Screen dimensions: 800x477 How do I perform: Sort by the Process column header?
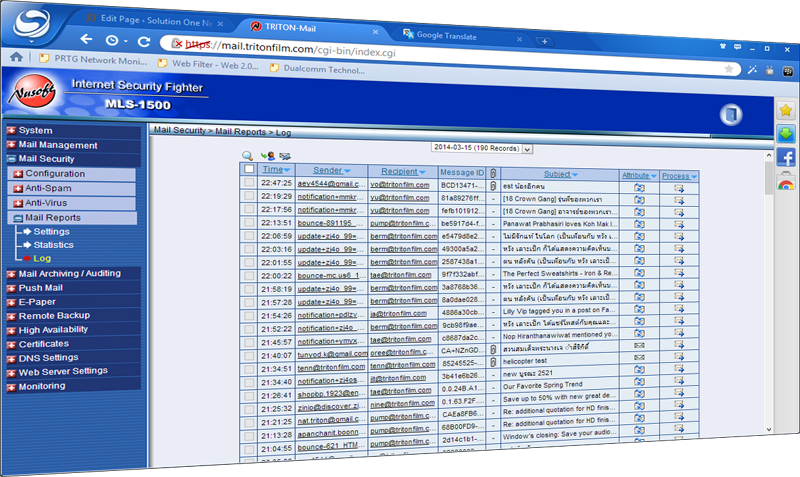679,176
